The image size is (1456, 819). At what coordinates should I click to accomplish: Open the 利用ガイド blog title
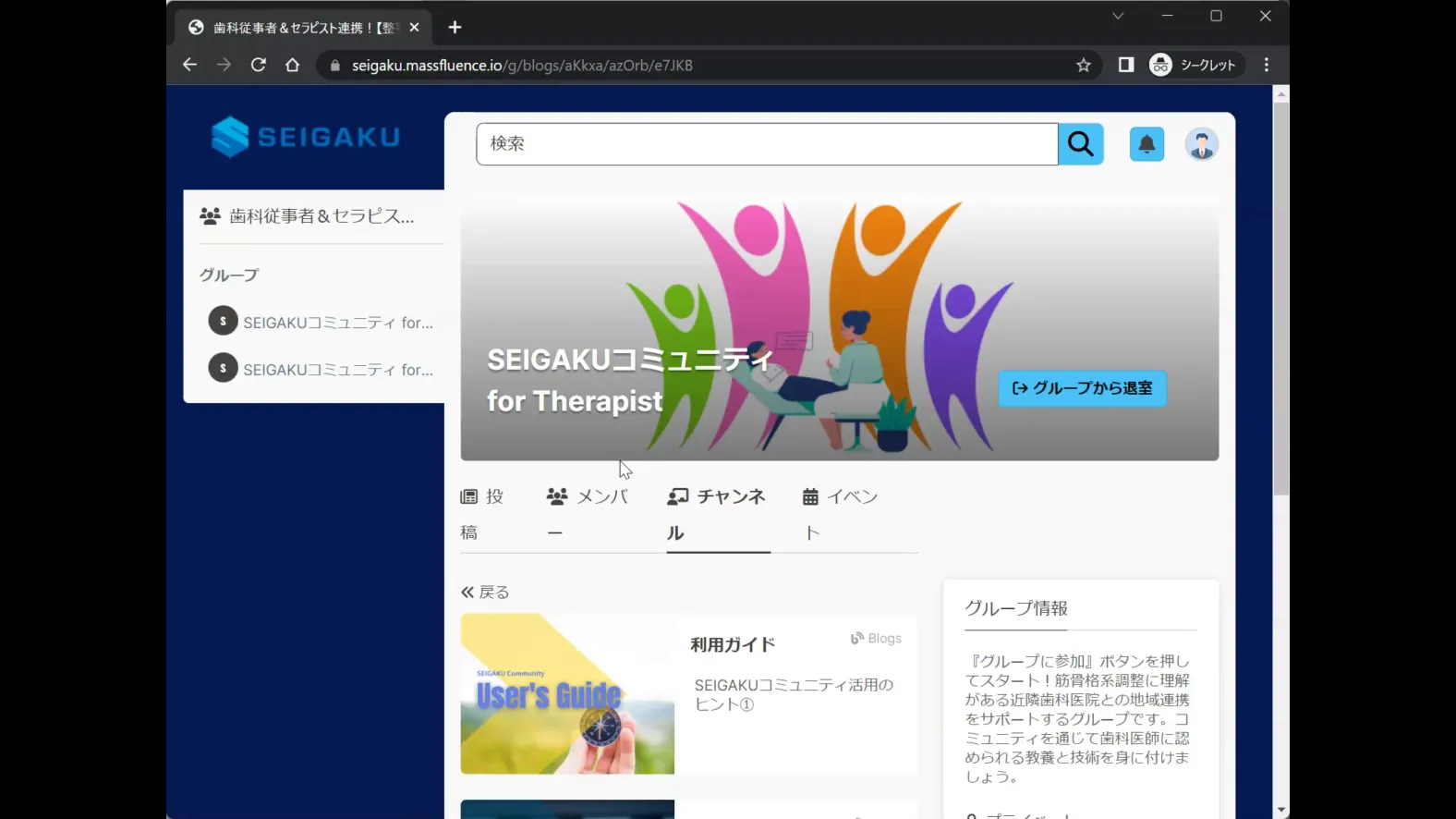click(x=733, y=644)
